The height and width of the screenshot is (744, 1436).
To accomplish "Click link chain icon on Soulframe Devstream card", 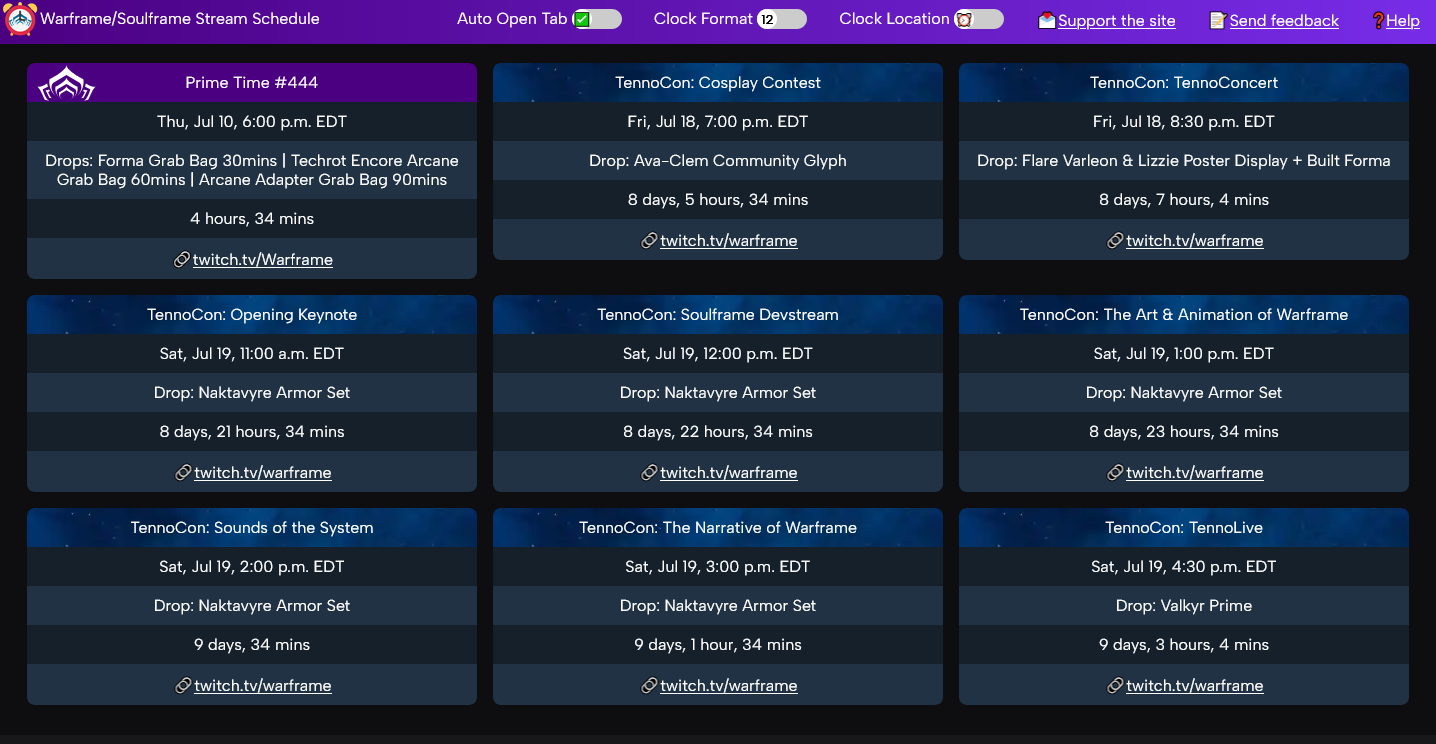I will click(649, 472).
